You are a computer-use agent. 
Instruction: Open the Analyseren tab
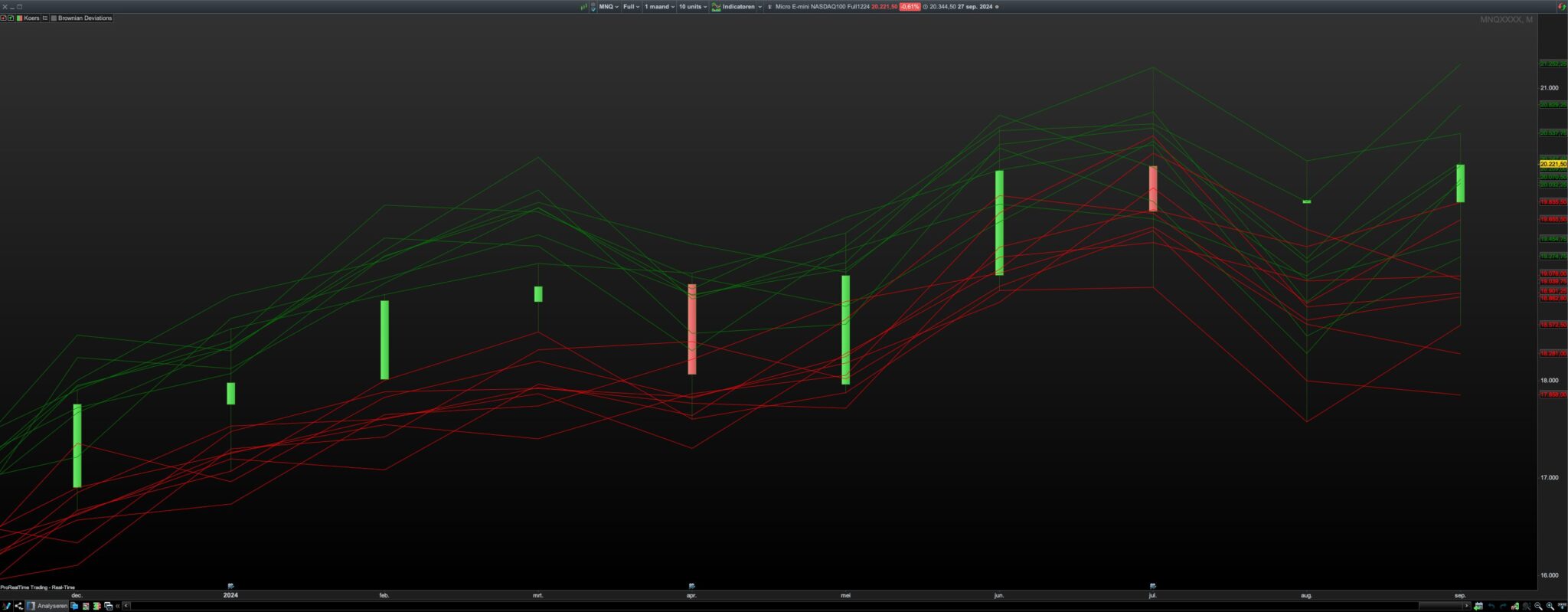47,606
